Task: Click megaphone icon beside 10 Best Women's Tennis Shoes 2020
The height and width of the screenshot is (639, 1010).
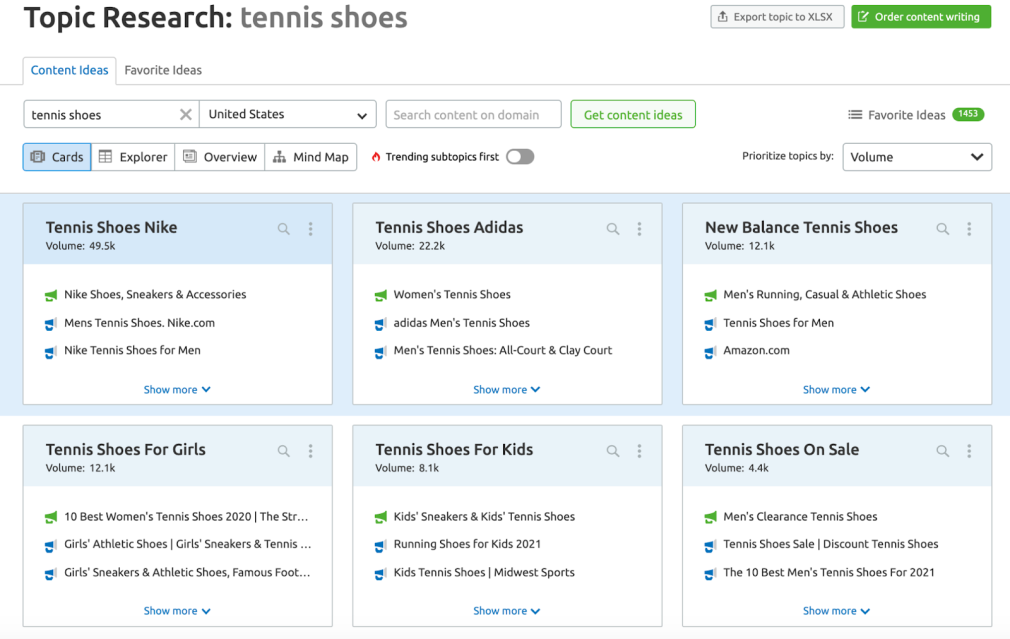Action: pyautogui.click(x=51, y=517)
